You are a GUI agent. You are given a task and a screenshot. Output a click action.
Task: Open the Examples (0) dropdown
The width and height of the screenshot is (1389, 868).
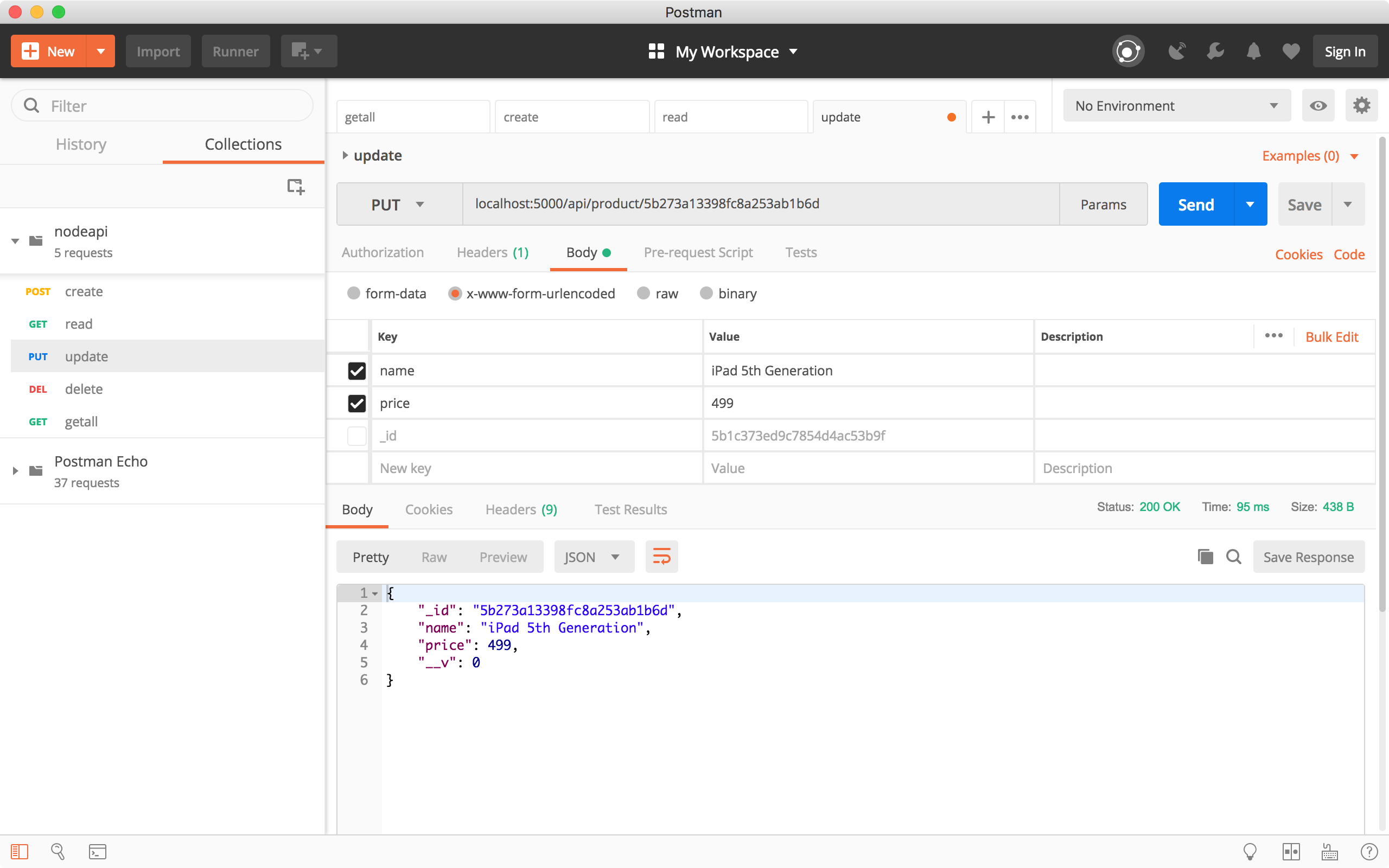1310,156
